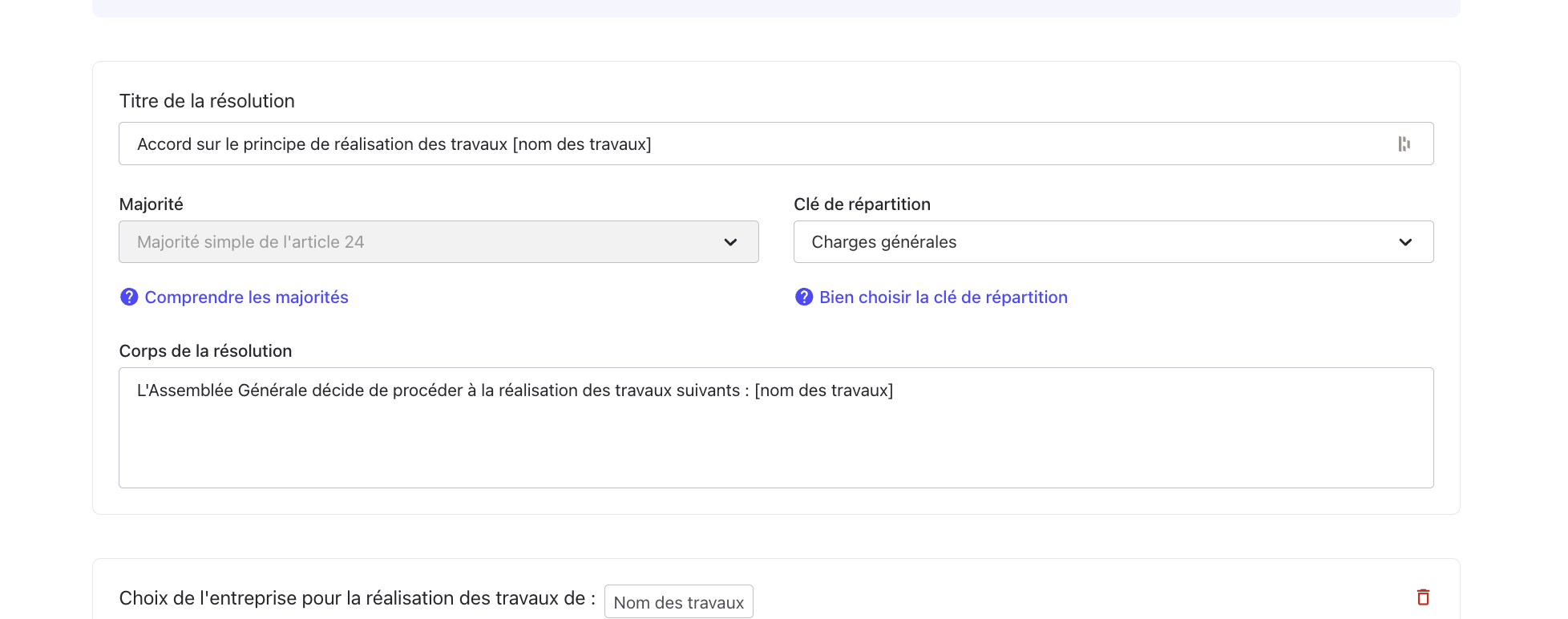Click the question mark icon beside 'Comprendre les majorités'
Screen dimensions: 1568x619
pyautogui.click(x=129, y=297)
